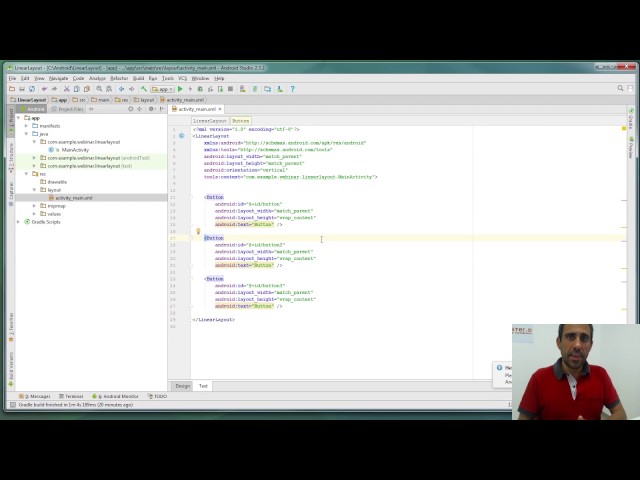Run the app with green play icon
This screenshot has height=480, width=640.
pos(180,89)
